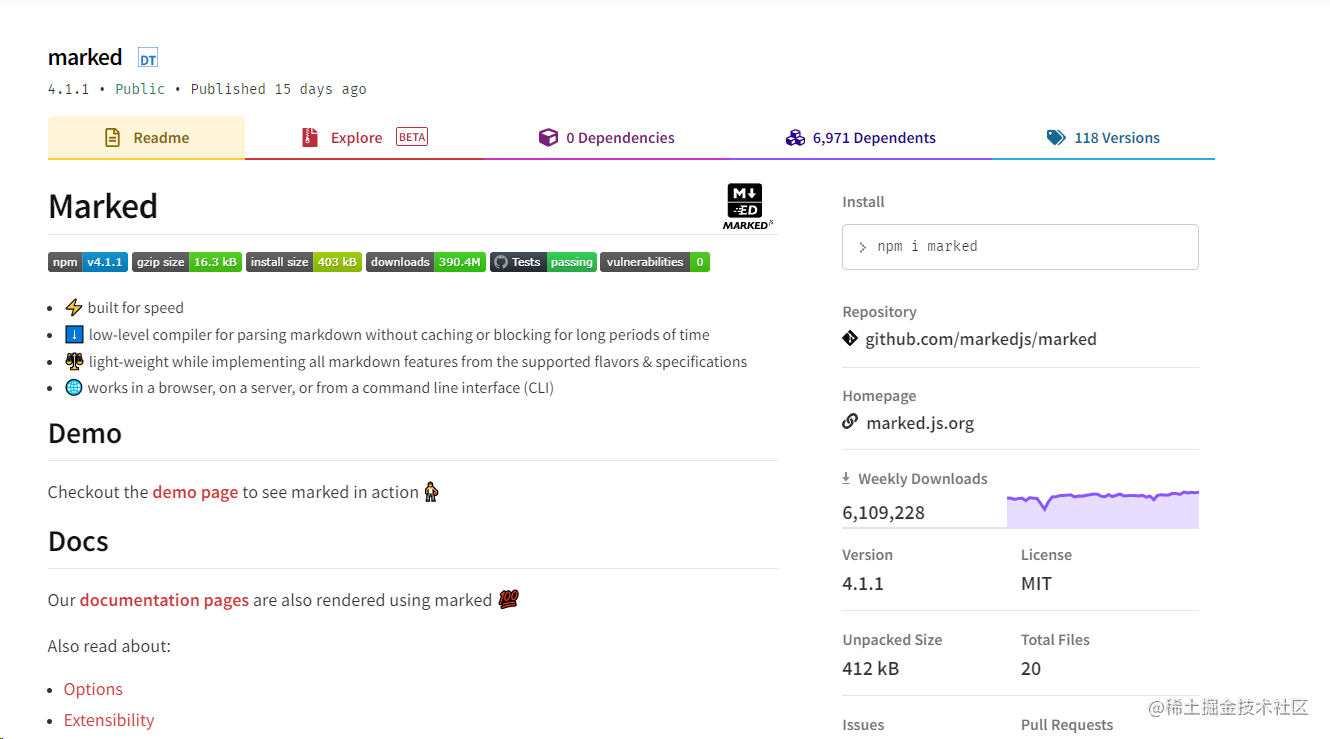Screen dimensions: 1330x739
Task: Click the 'Install' sidebar label
Action: (x=863, y=202)
